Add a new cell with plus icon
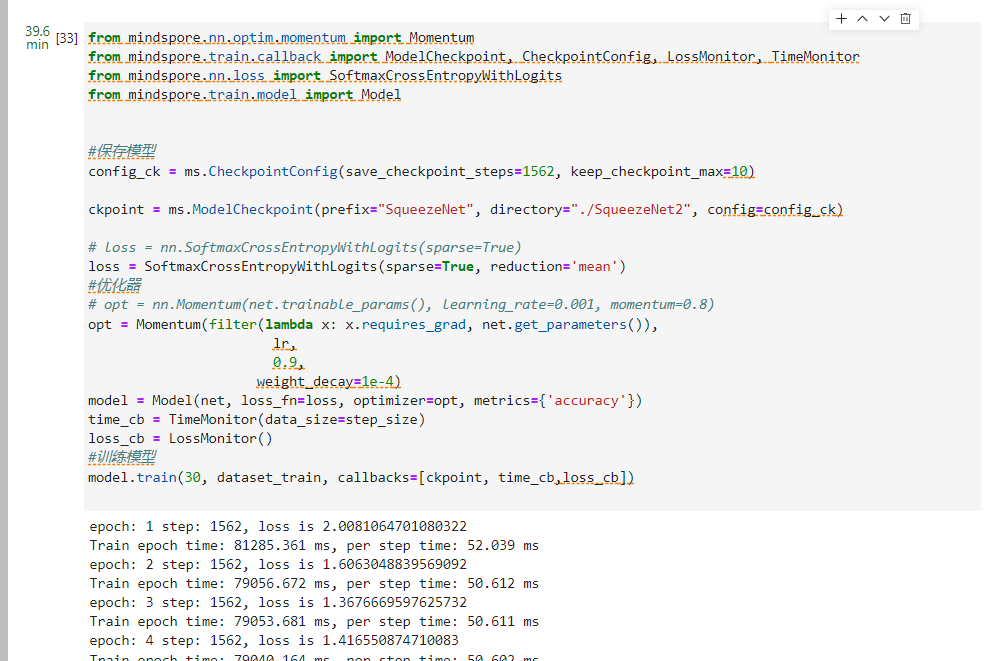The height and width of the screenshot is (661, 997). [841, 18]
